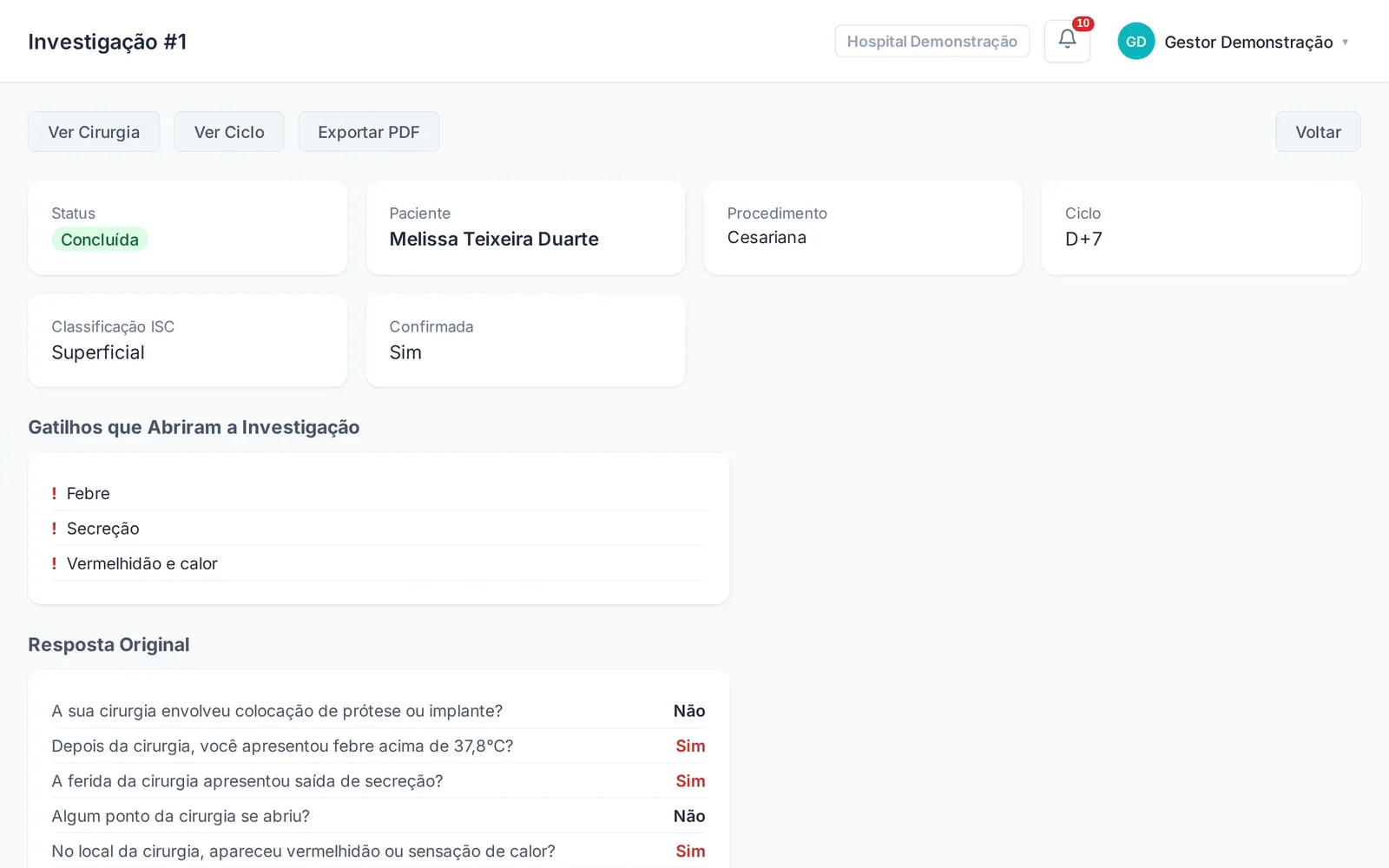1389x868 pixels.
Task: Click the prótese ou implante question
Action: 277,711
